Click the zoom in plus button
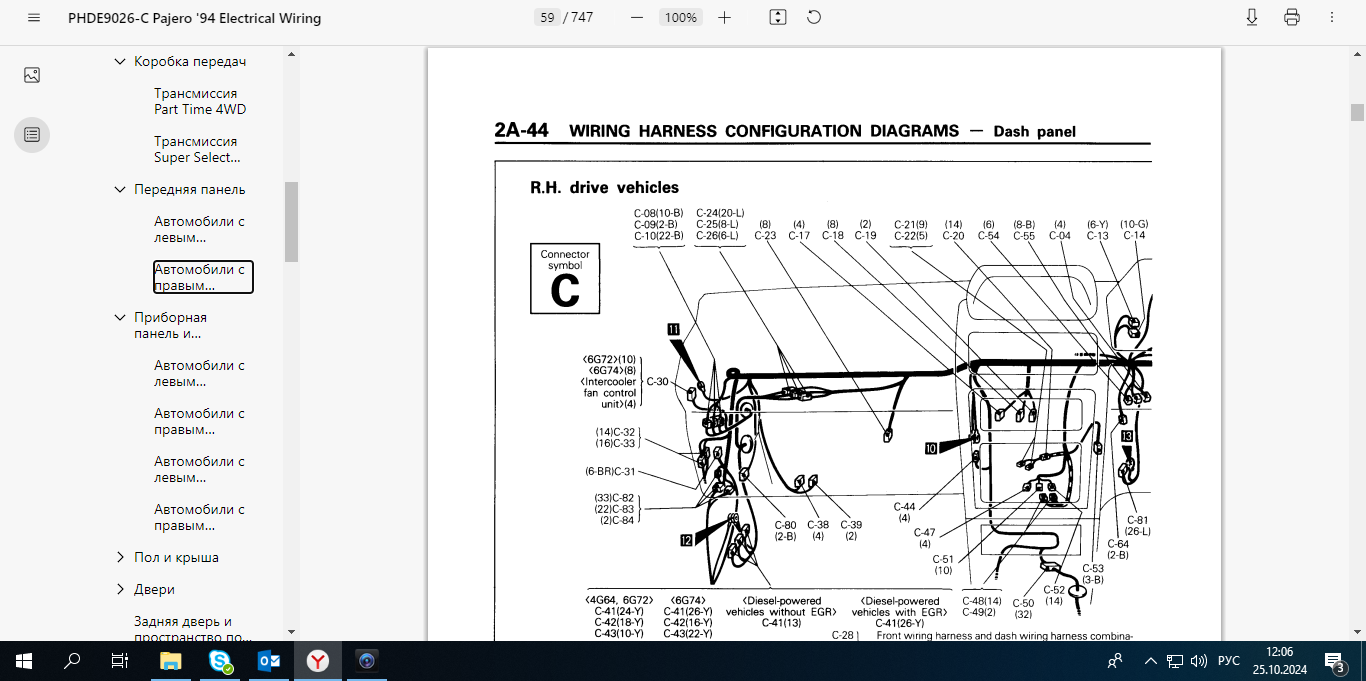Image resolution: width=1366 pixels, height=681 pixels. 725,17
